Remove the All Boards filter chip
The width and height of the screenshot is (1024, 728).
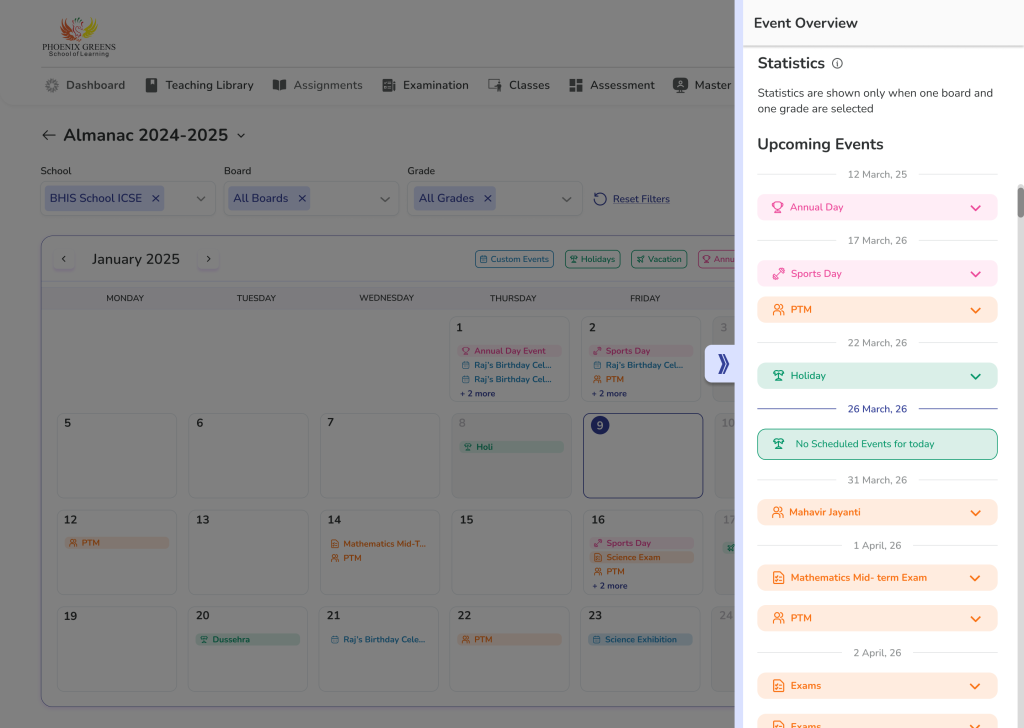coord(302,198)
